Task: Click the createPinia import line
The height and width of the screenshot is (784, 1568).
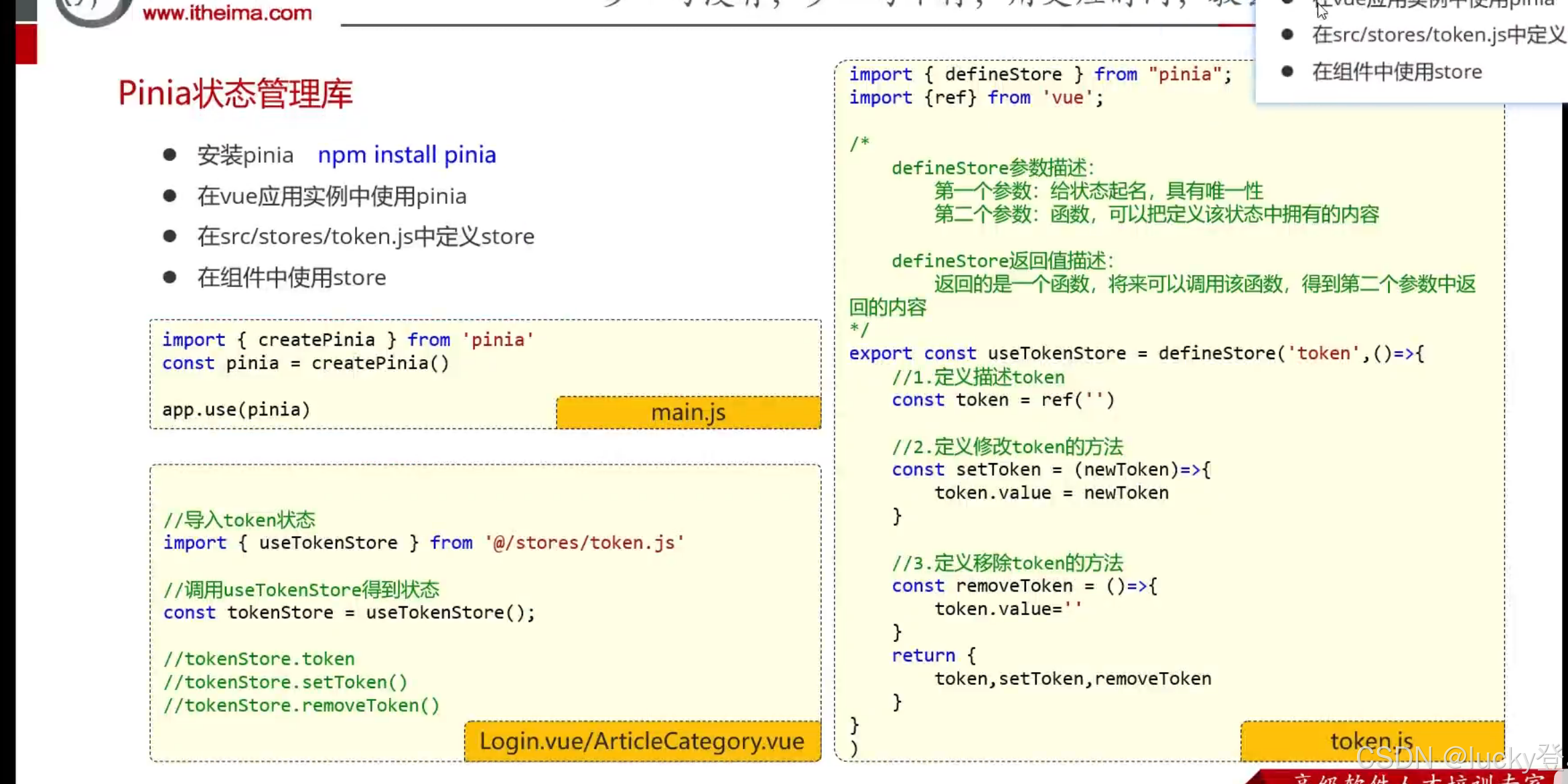Action: pos(348,340)
